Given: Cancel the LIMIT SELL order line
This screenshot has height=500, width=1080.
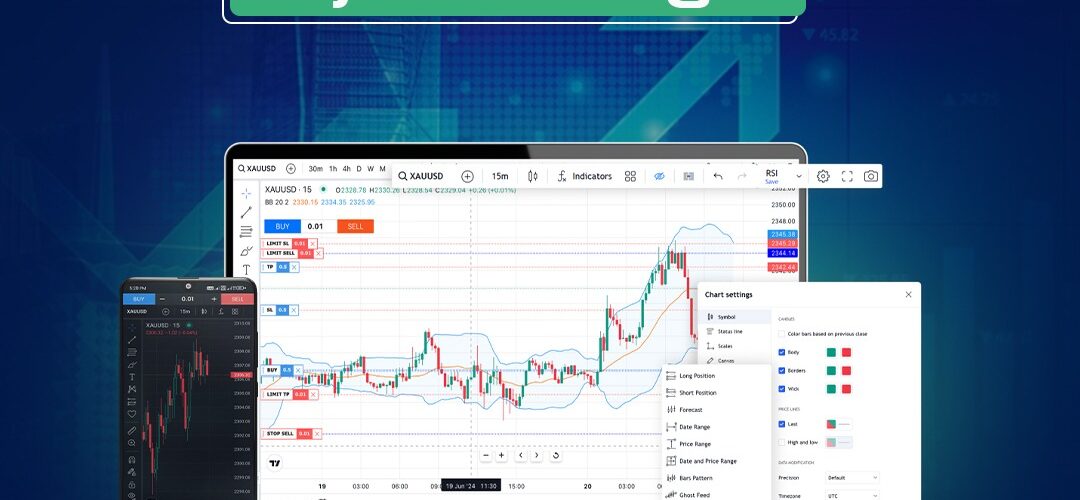Looking at the screenshot, I should 319,253.
